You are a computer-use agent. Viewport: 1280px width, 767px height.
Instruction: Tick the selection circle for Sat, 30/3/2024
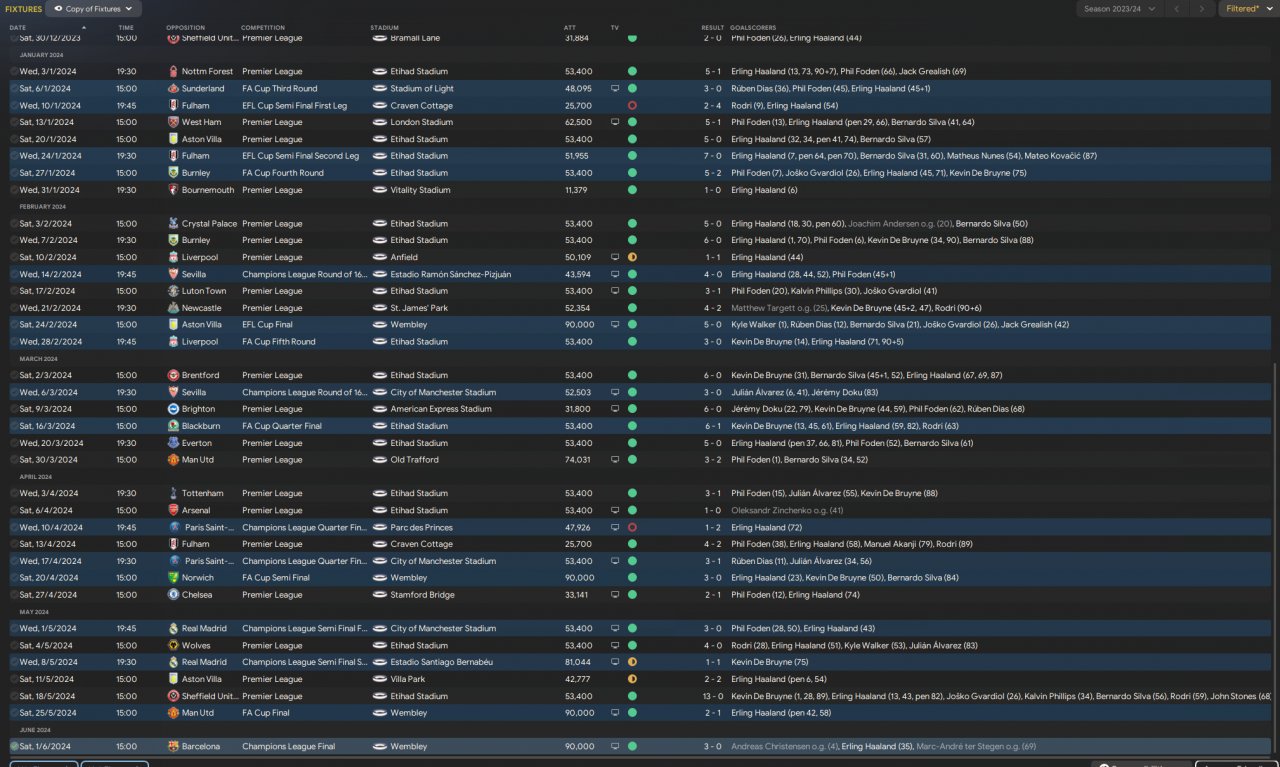point(14,460)
